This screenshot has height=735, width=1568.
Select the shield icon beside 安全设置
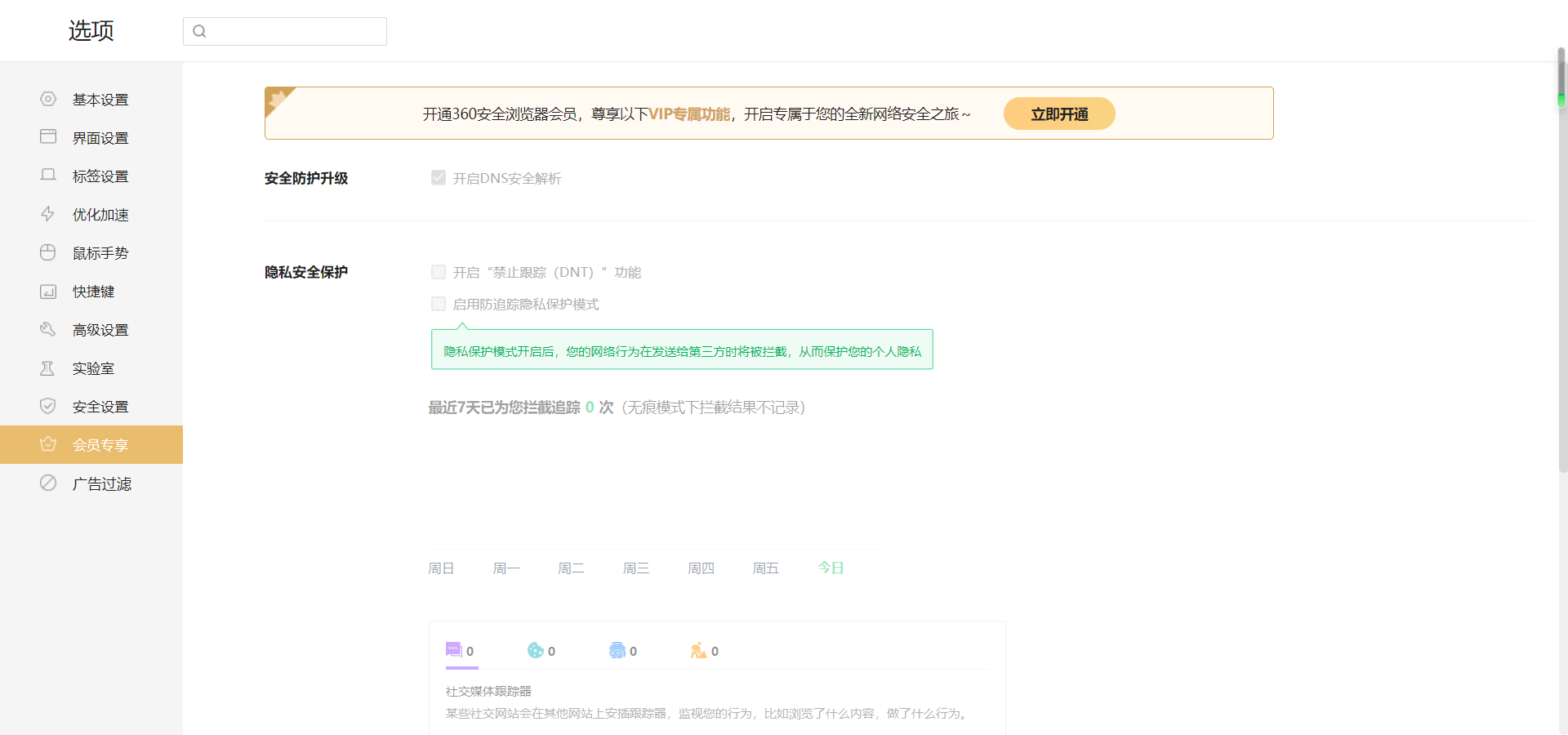tap(47, 406)
